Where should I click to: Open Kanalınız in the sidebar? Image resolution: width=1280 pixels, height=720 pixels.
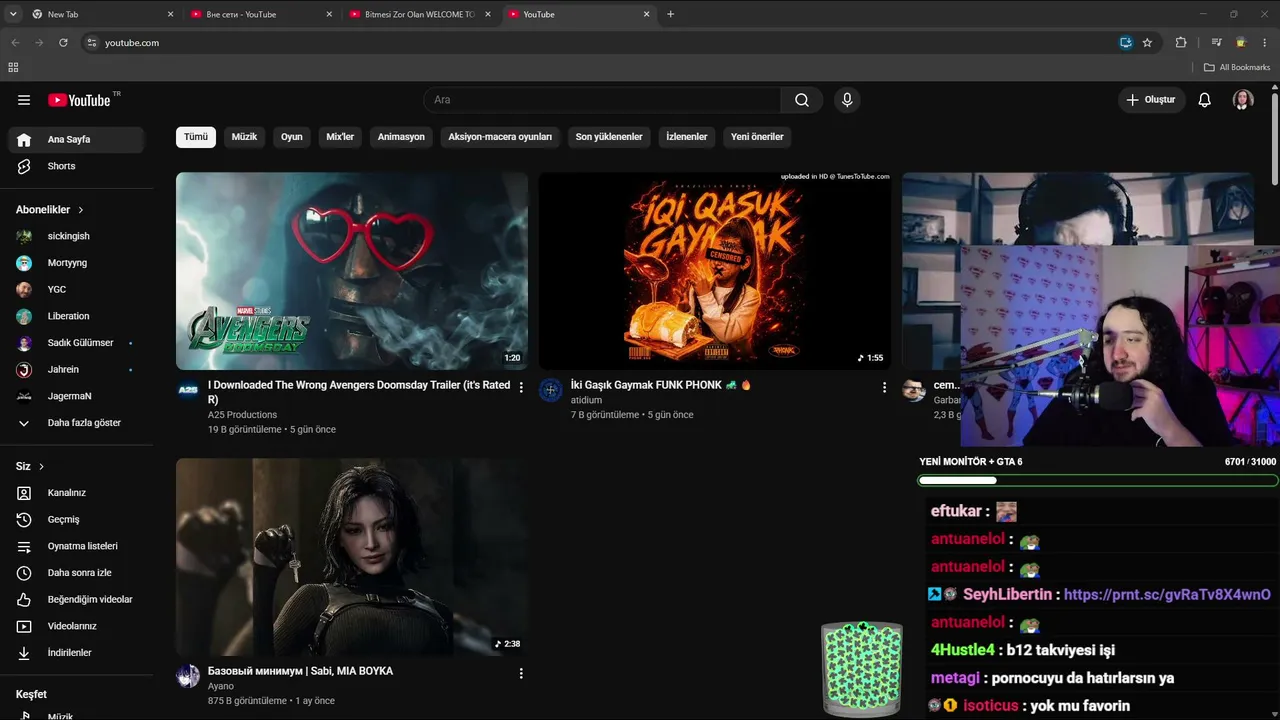click(x=77, y=493)
